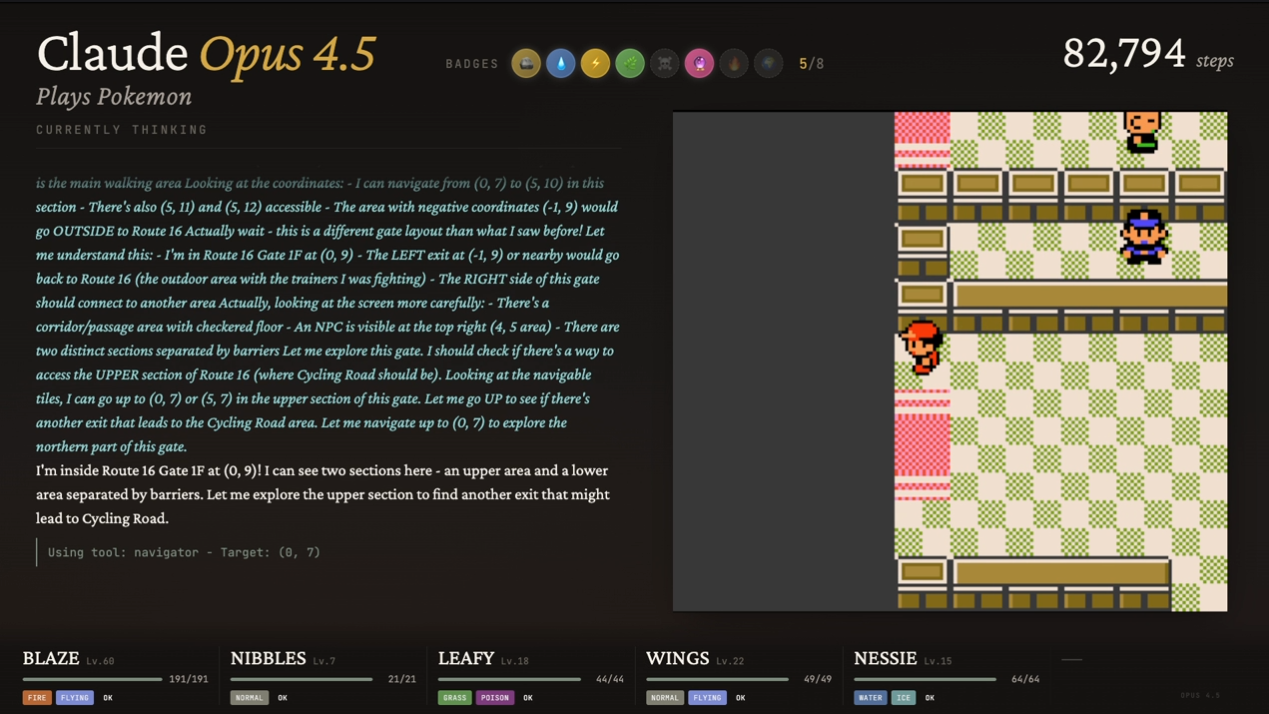Click NESSIE's WATER type tag
The image size is (1269, 714).
870,697
